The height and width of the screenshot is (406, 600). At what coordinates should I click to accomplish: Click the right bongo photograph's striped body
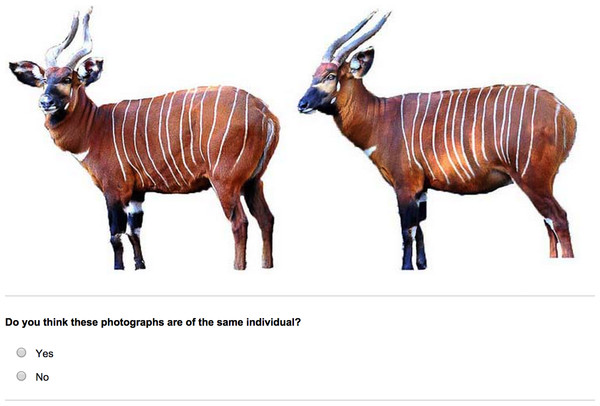tap(471, 138)
